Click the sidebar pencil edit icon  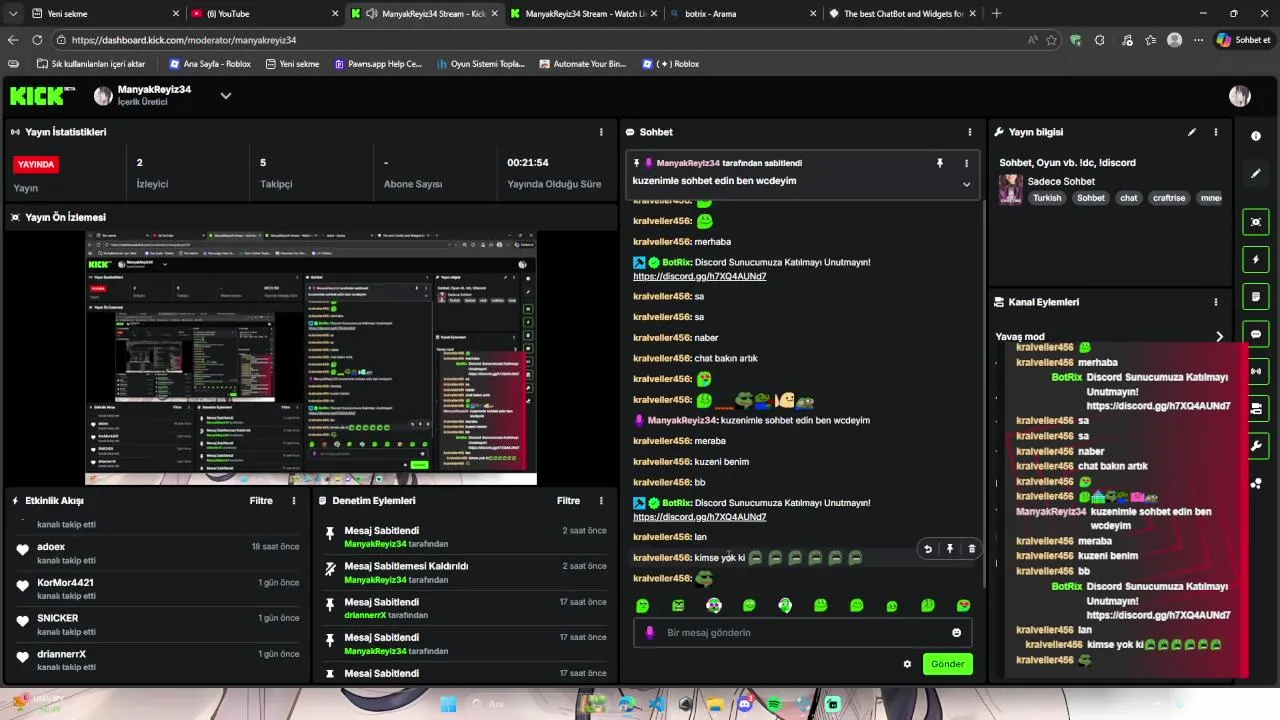tap(1256, 173)
